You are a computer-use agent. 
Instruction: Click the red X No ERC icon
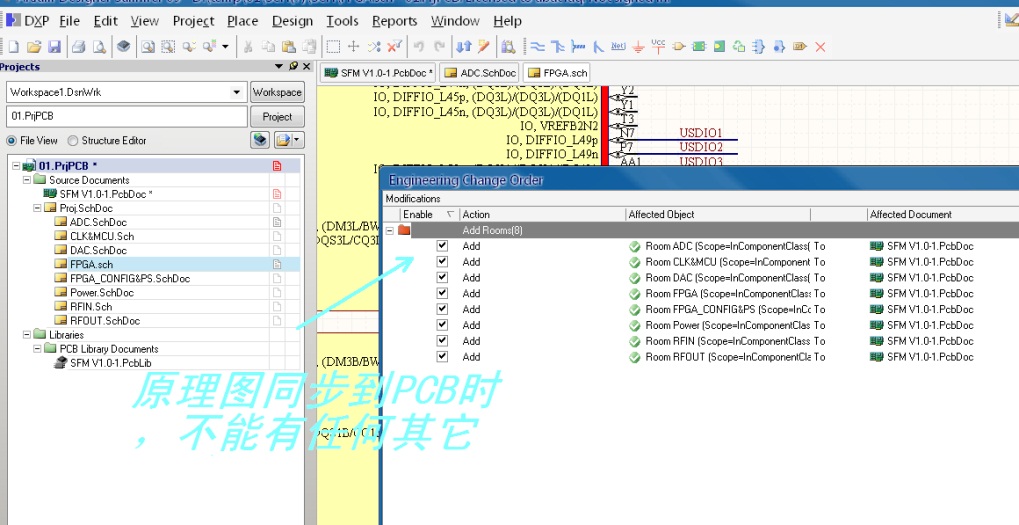[x=820, y=47]
